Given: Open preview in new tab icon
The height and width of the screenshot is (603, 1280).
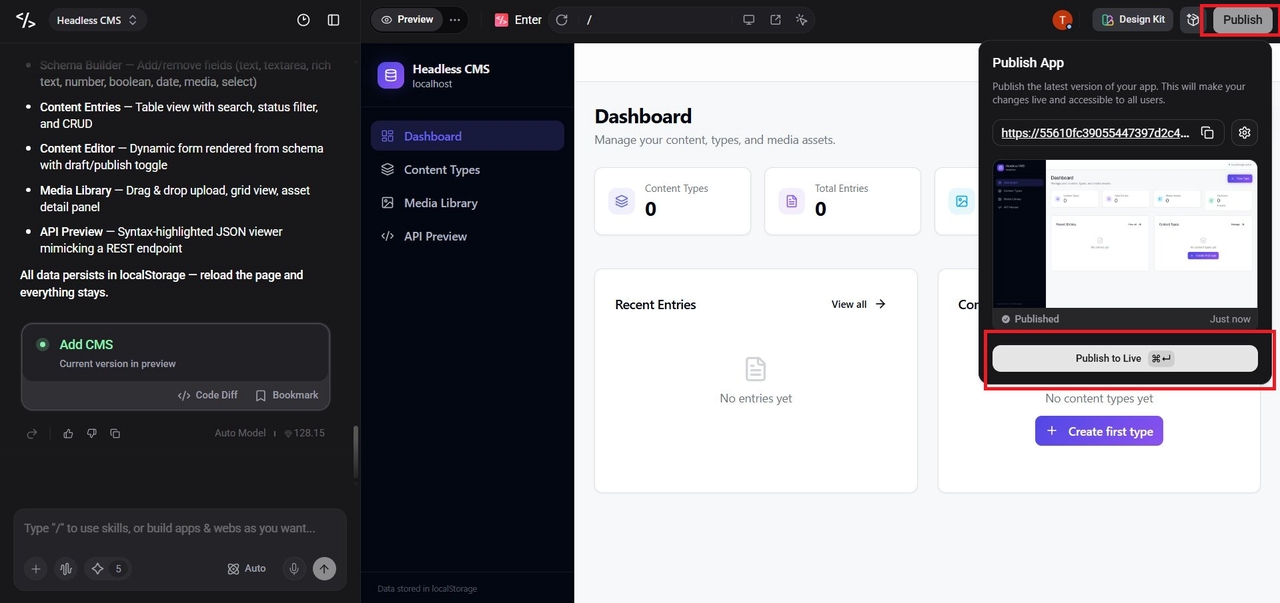Looking at the screenshot, I should pos(775,20).
